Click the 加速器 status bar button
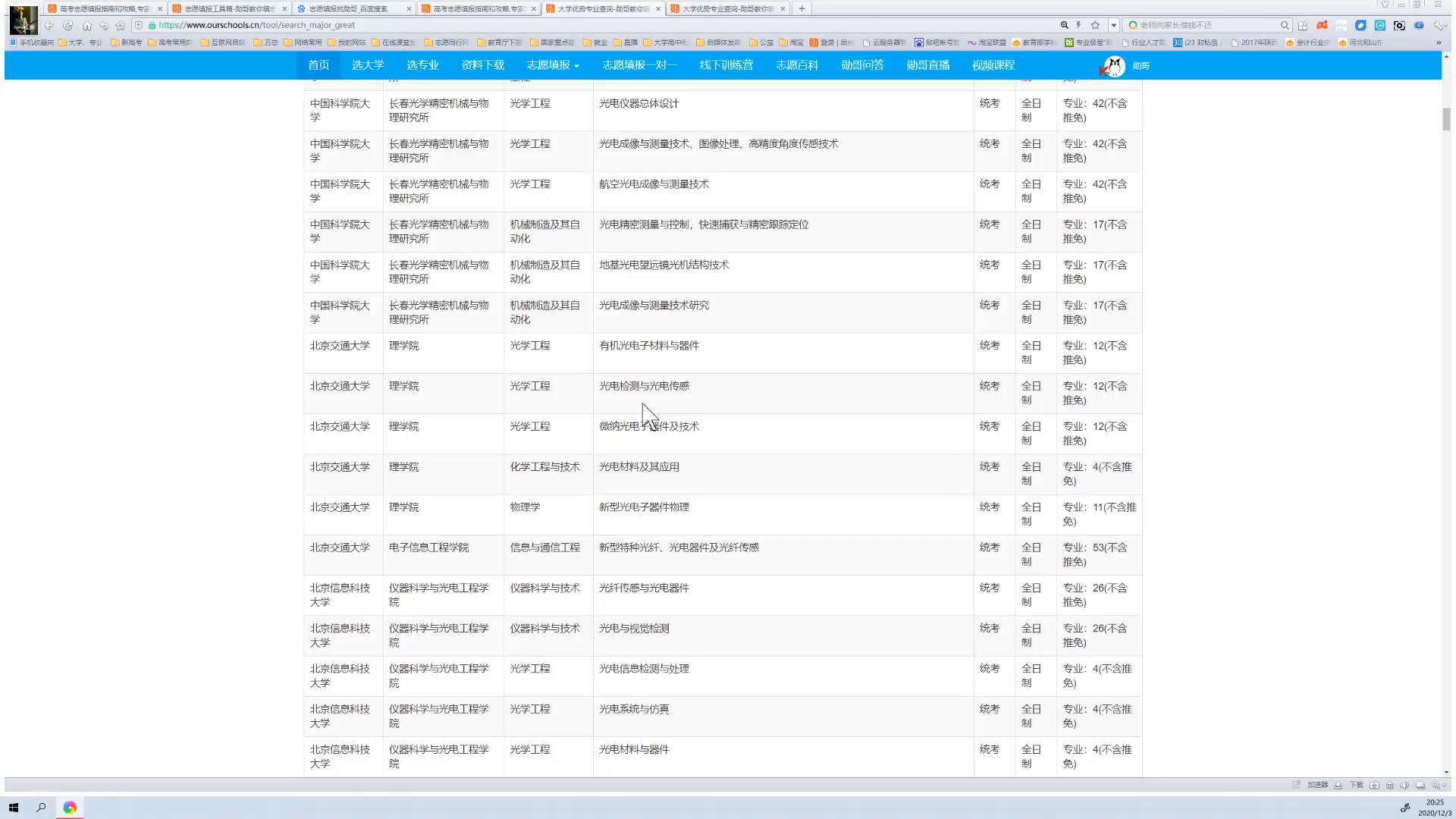The height and width of the screenshot is (819, 1456). (1317, 785)
